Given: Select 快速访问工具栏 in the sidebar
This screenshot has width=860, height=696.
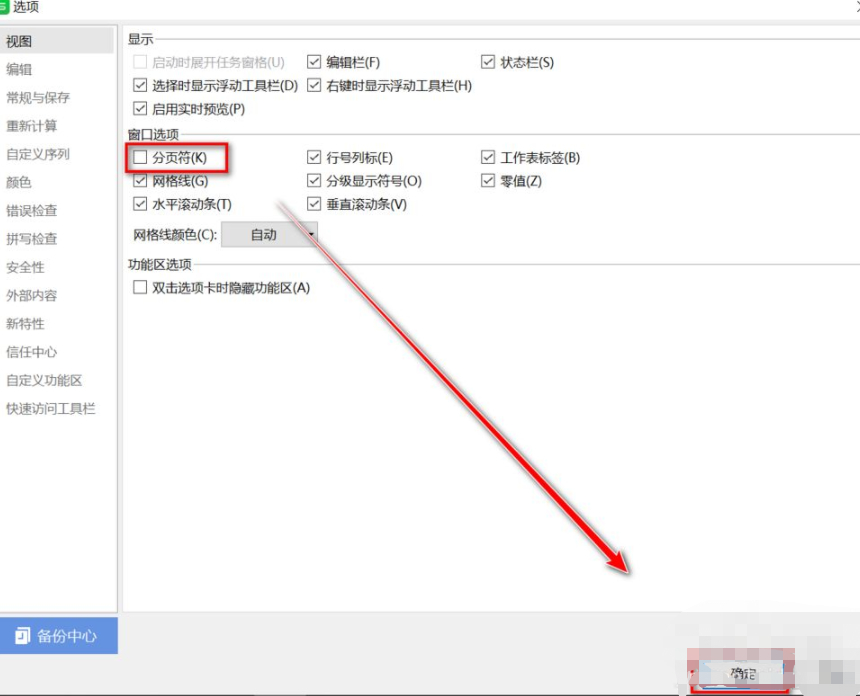Looking at the screenshot, I should click(51, 408).
